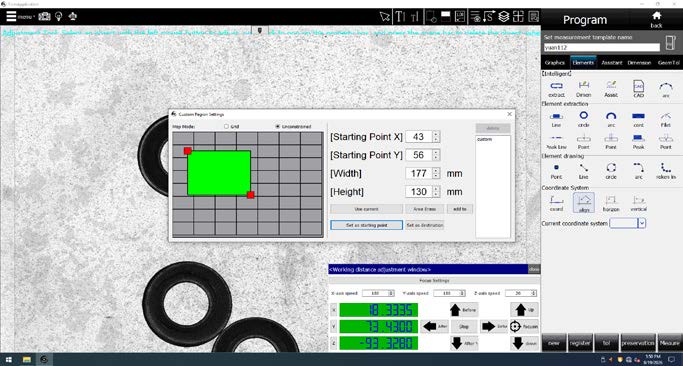Switch to the Graphics tab

pos(555,63)
